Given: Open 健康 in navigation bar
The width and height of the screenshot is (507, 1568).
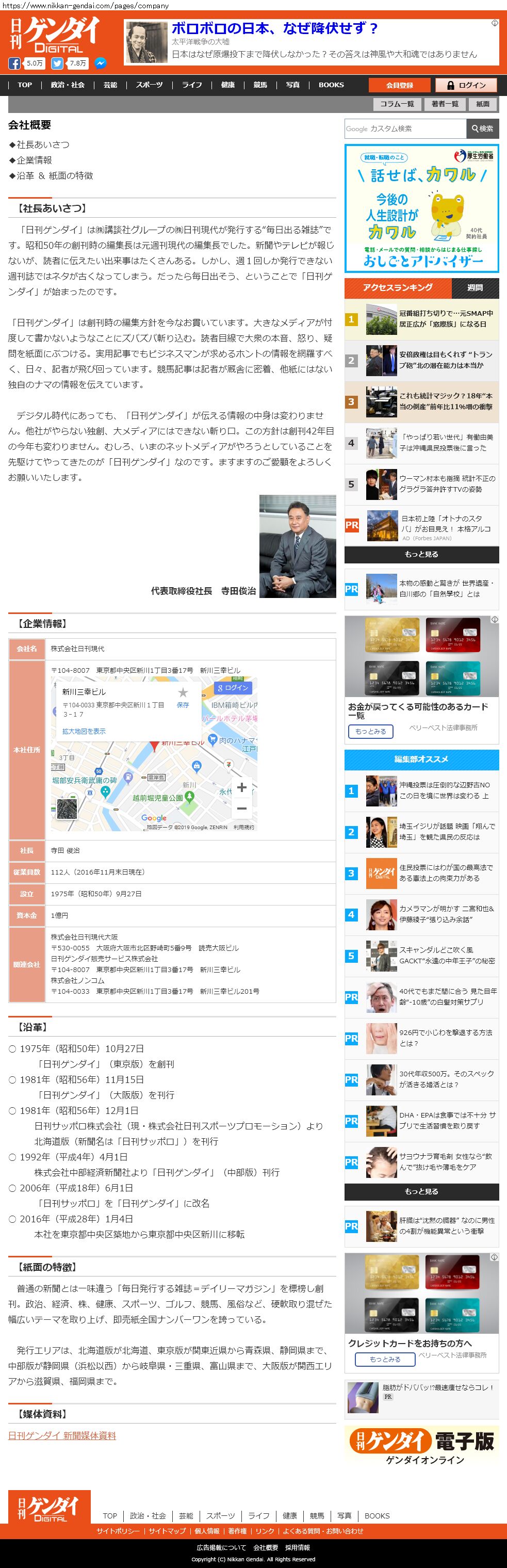Looking at the screenshot, I should tap(227, 85).
